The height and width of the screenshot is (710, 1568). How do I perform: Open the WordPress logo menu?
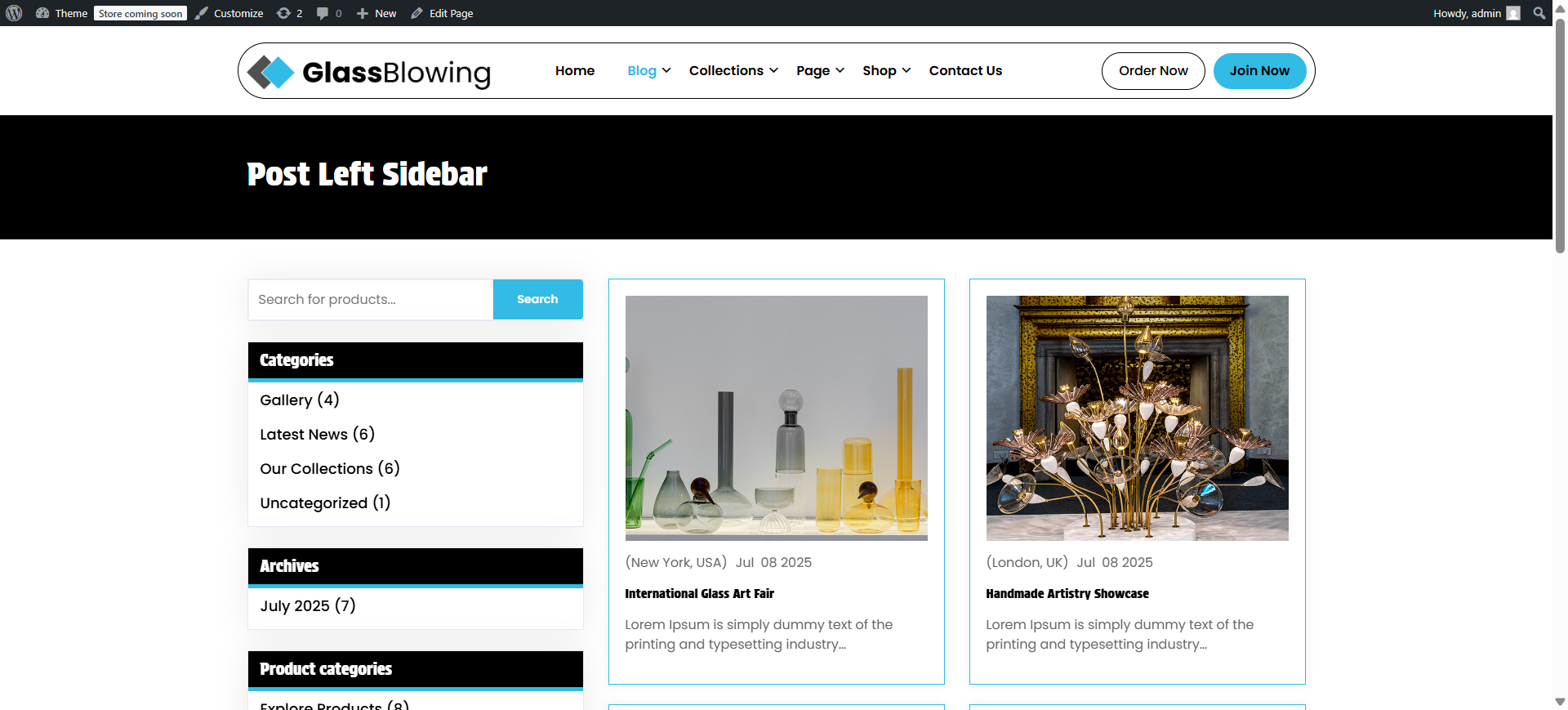[x=14, y=13]
